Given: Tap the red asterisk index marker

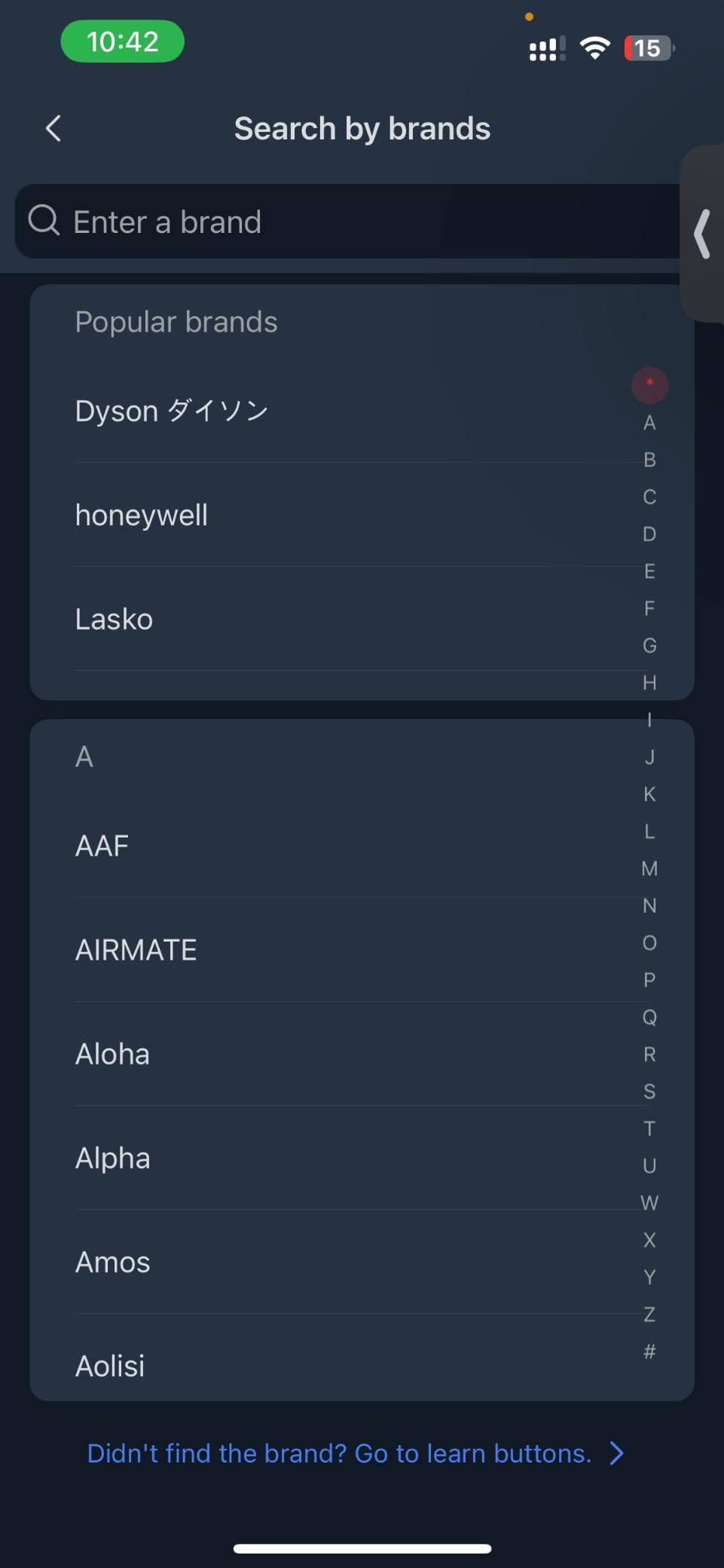Looking at the screenshot, I should pos(649,384).
